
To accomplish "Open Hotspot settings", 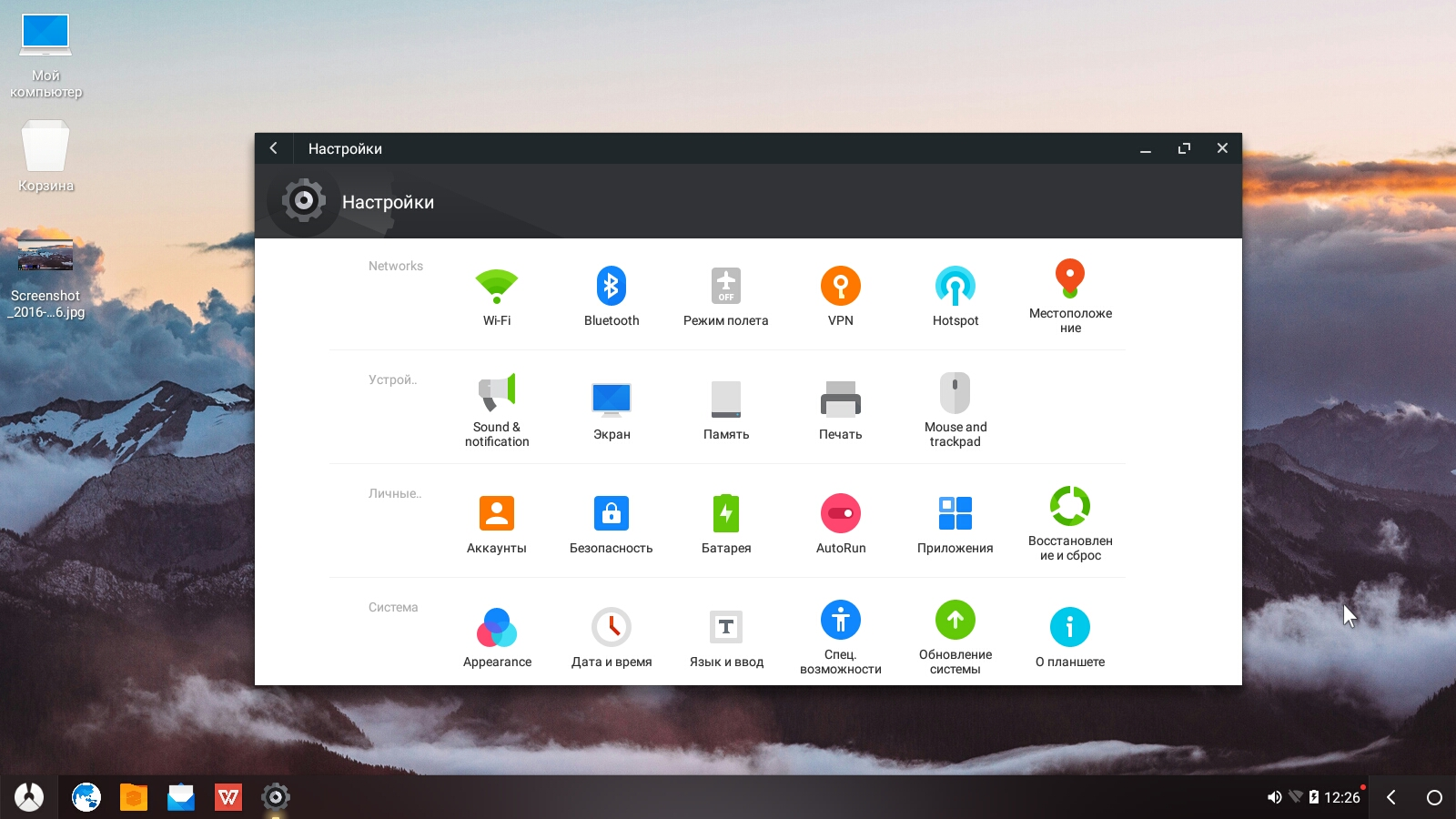I will point(955,297).
